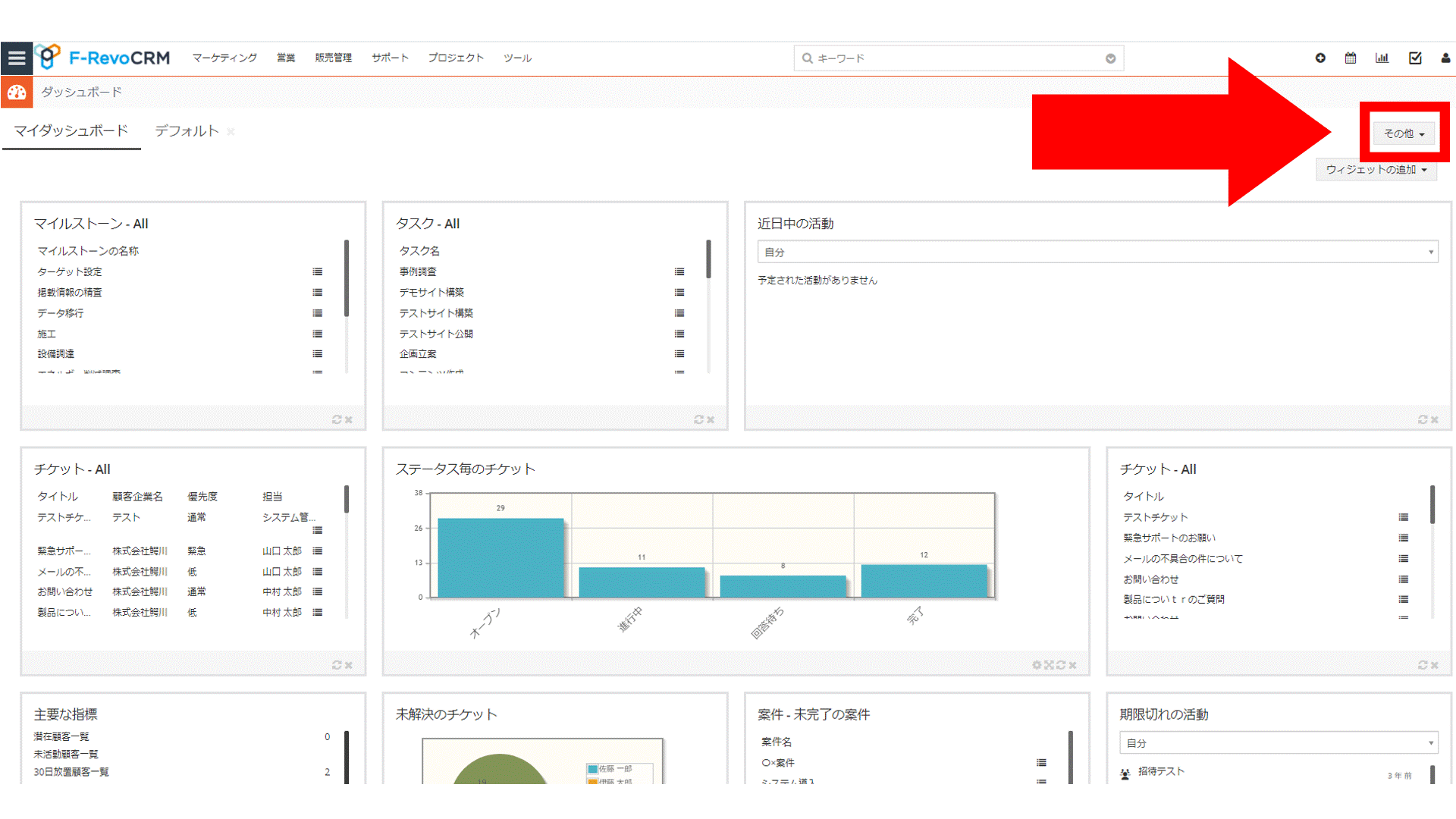Open the その他 dropdown button
The image size is (1456, 819).
[1404, 133]
